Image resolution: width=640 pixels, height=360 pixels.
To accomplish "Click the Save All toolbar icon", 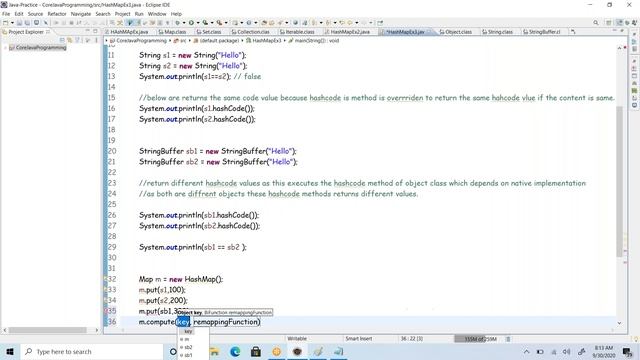I will tap(27, 23).
